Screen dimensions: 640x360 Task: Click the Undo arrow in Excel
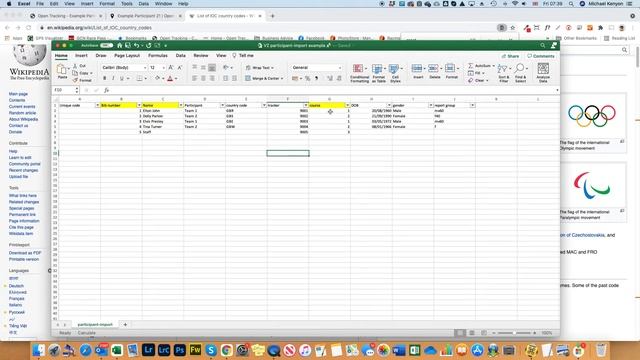(x=137, y=45)
